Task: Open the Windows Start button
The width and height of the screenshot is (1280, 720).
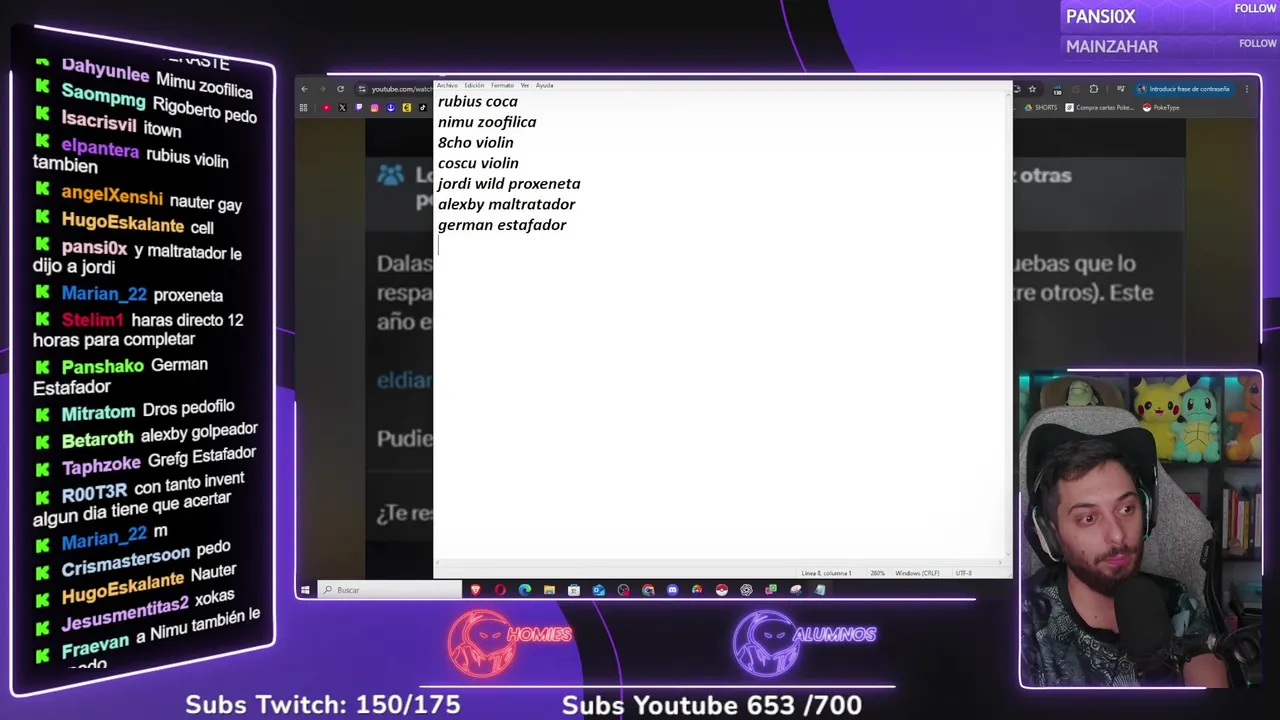Action: tap(305, 590)
